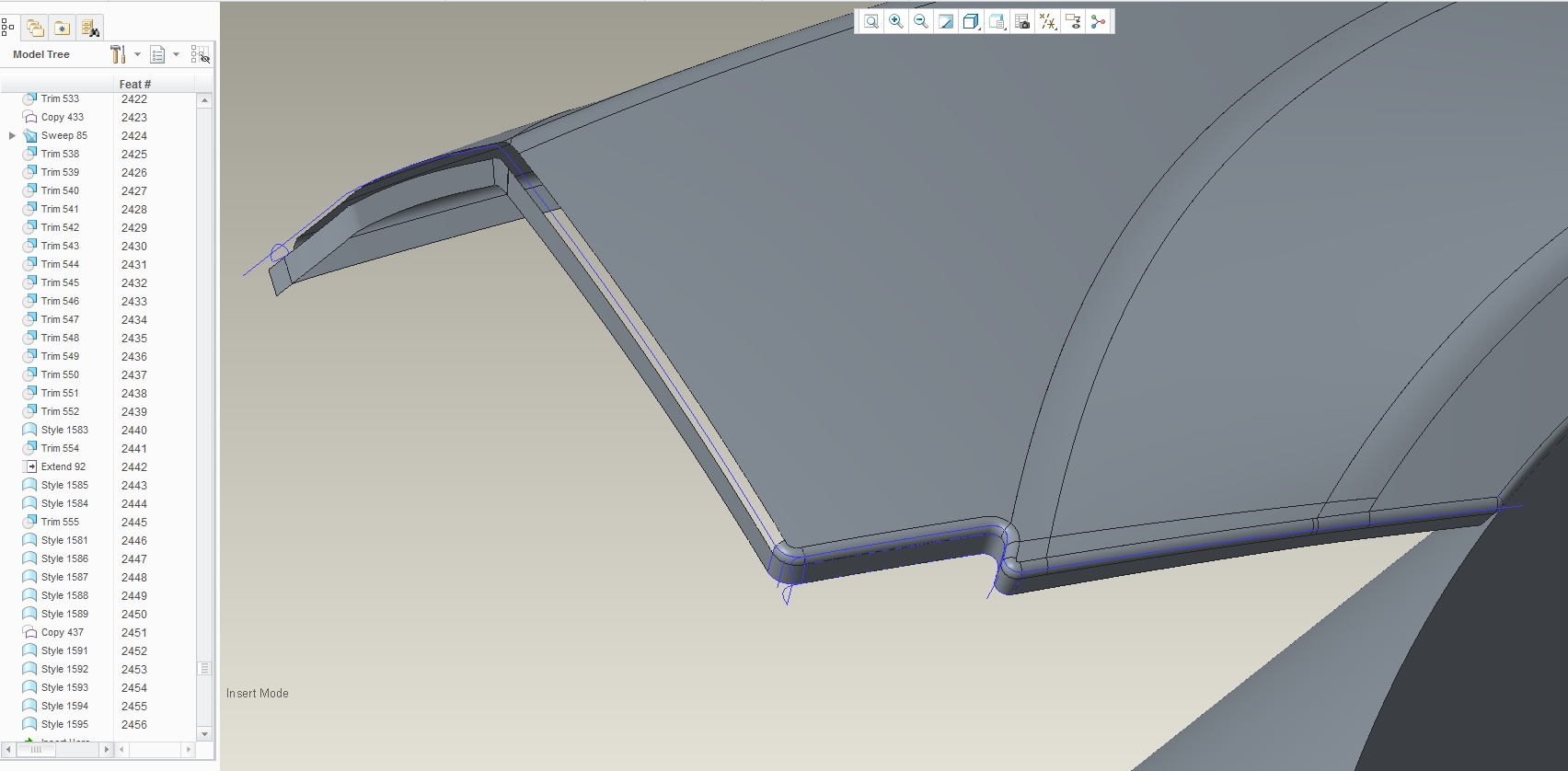Click the Trim 540 feature icon
1568x771 pixels.
[29, 190]
